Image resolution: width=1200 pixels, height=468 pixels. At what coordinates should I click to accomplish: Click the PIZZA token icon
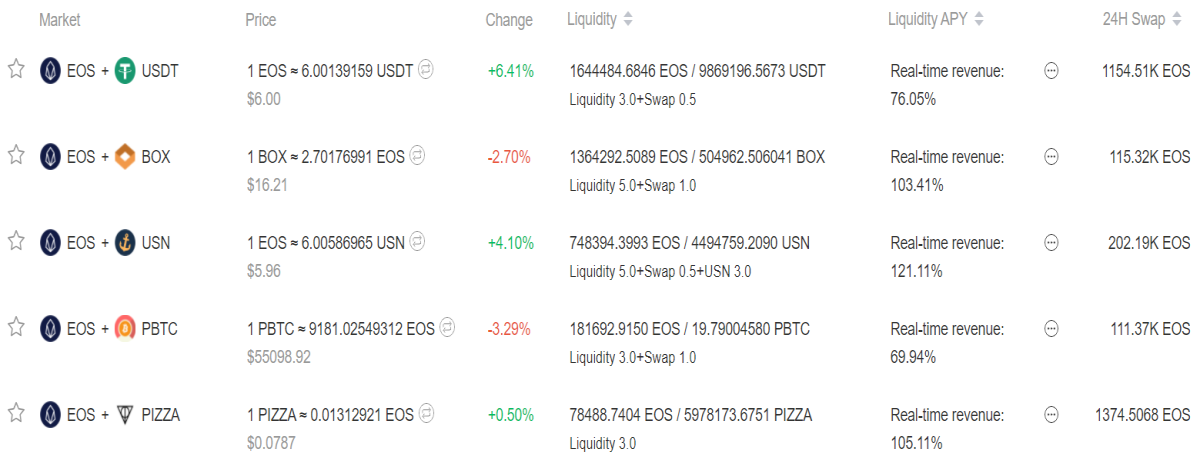pos(125,414)
